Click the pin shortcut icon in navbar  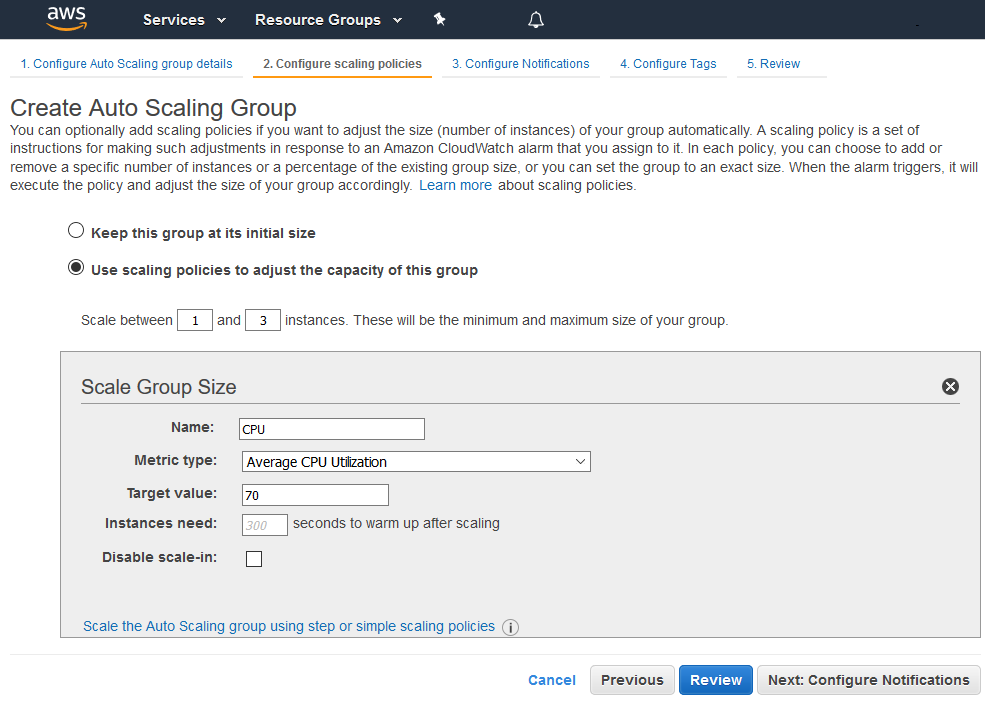(x=439, y=20)
